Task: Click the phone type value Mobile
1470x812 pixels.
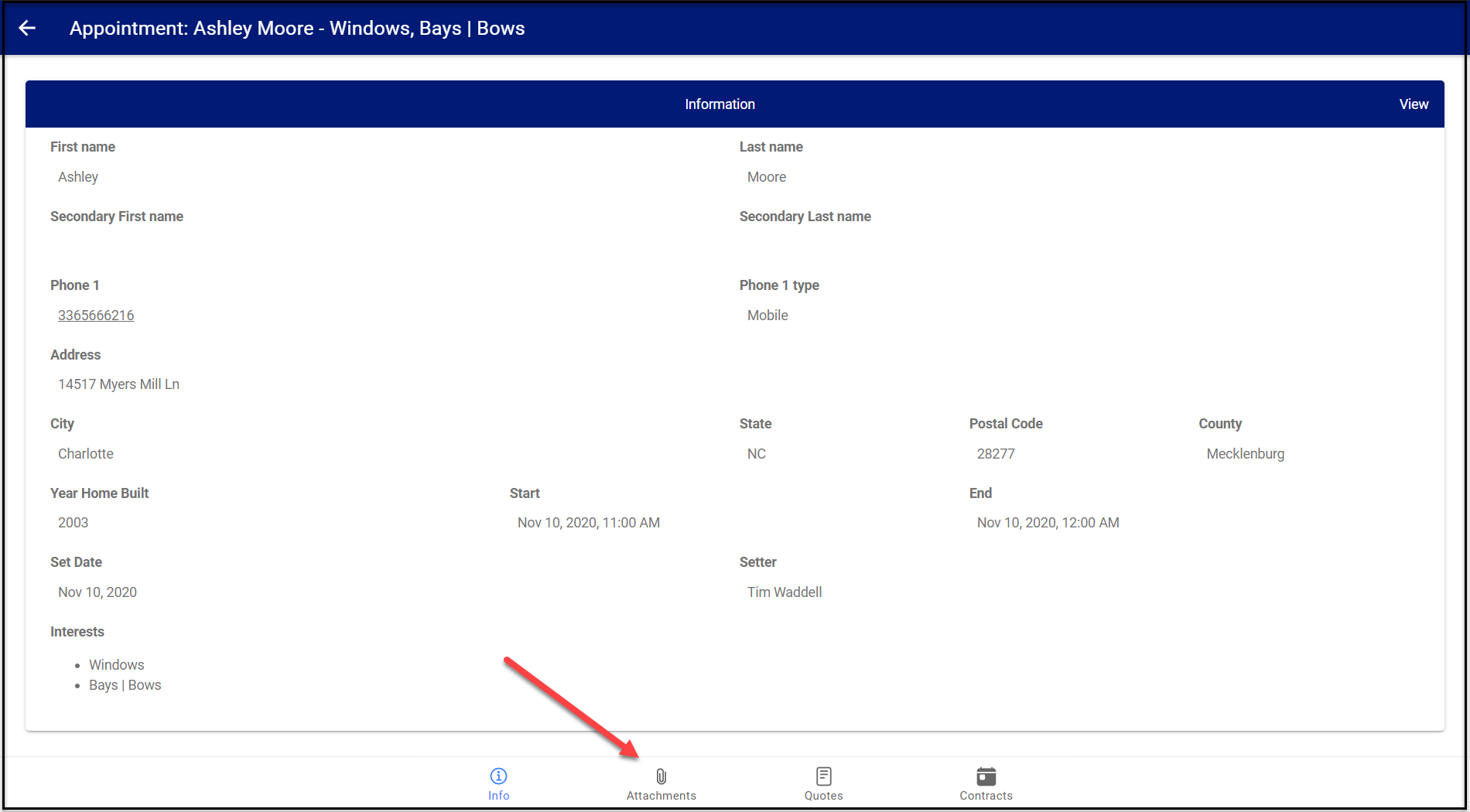Action: pos(767,316)
